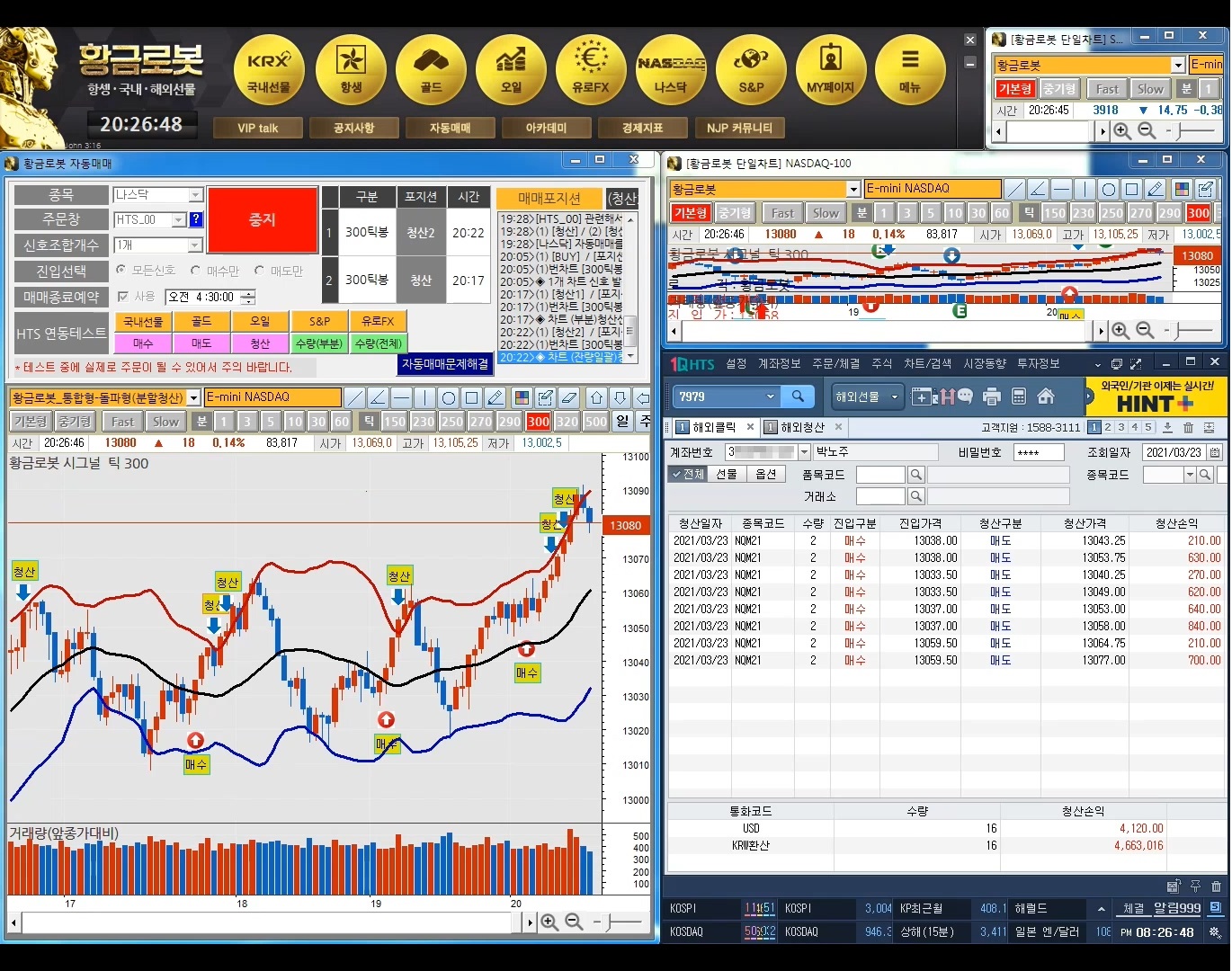Select the eraser tool in main chart
Image resolution: width=1232 pixels, height=971 pixels.
click(x=569, y=397)
